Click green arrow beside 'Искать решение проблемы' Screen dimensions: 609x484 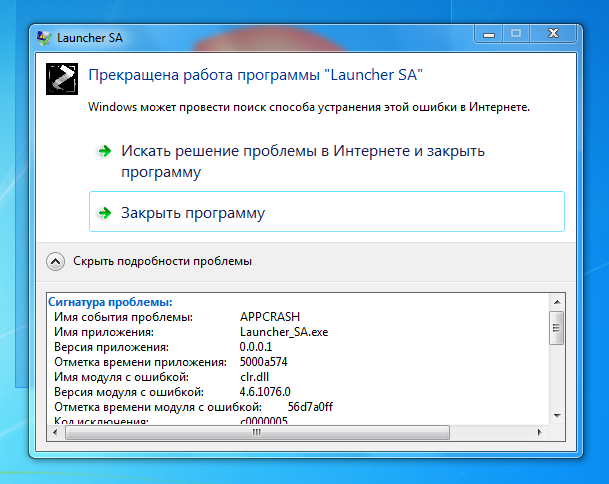[104, 151]
